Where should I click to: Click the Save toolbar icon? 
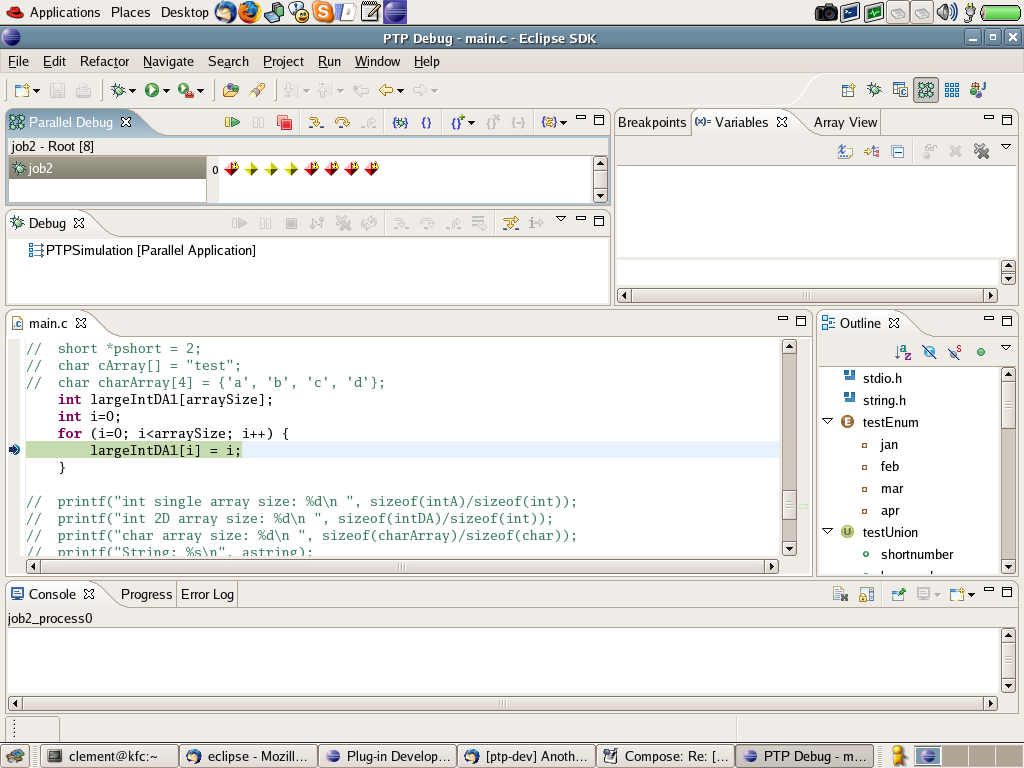pyautogui.click(x=57, y=90)
